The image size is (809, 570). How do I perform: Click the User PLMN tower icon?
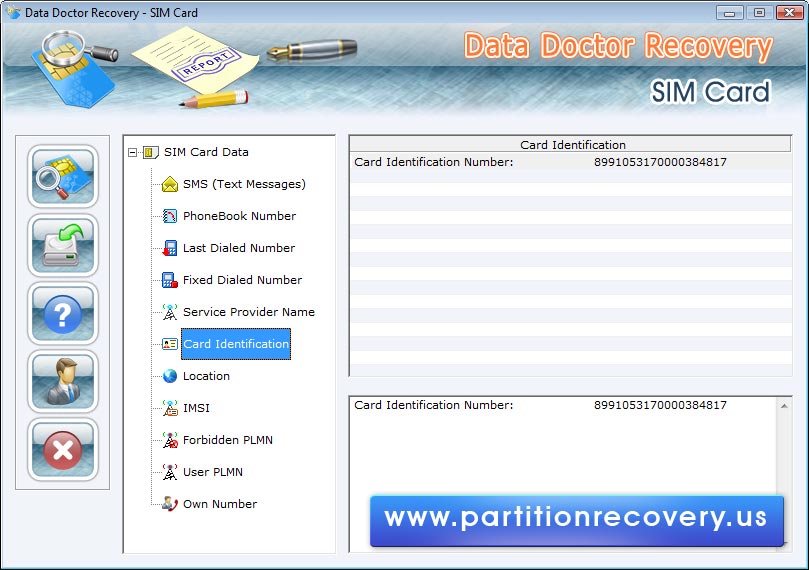click(x=170, y=472)
